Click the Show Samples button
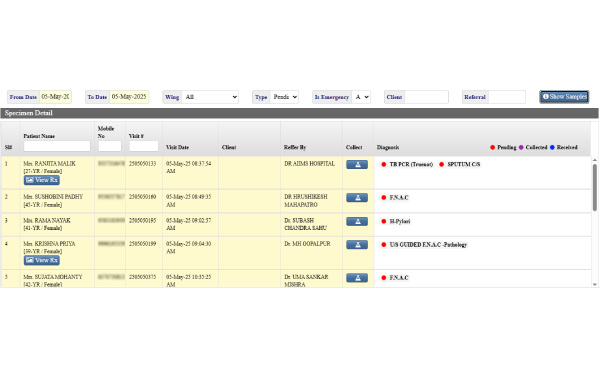Screen dimensions: 600x381 [564, 97]
